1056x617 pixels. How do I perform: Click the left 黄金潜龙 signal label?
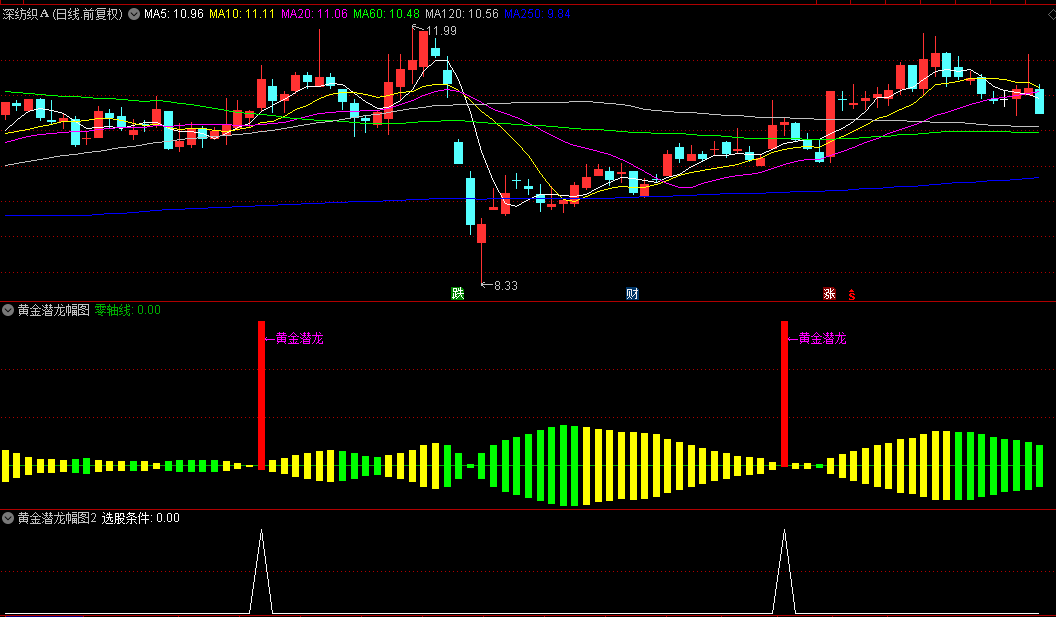tap(300, 339)
